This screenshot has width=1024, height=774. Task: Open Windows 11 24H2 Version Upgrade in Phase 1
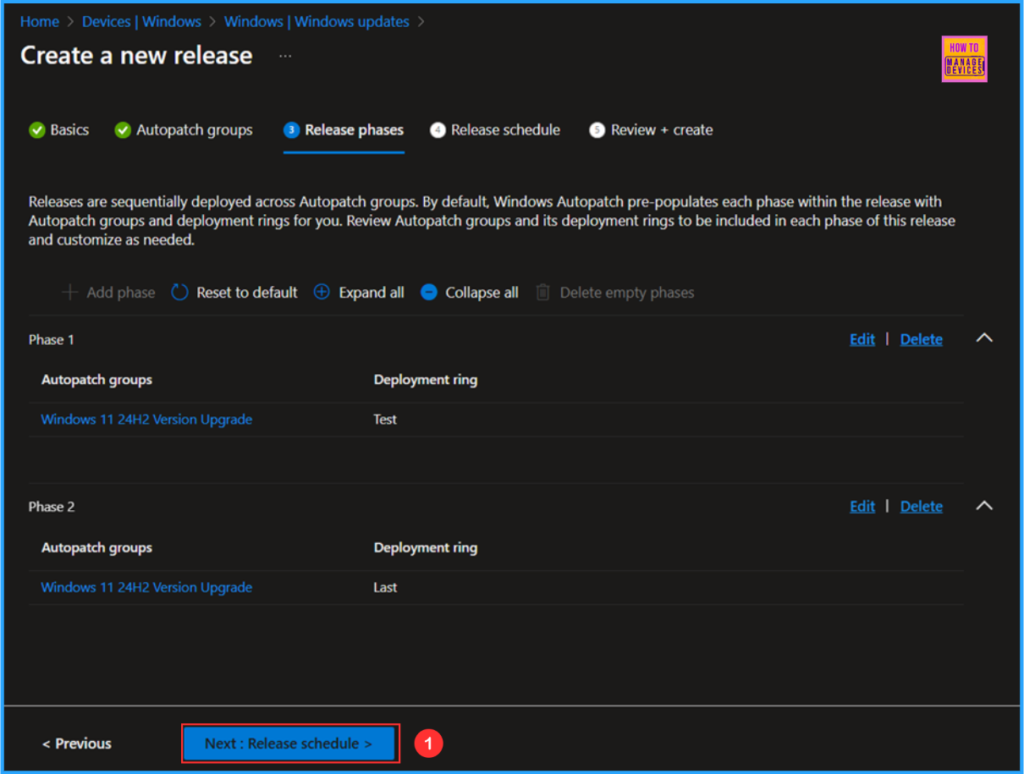[x=146, y=419]
